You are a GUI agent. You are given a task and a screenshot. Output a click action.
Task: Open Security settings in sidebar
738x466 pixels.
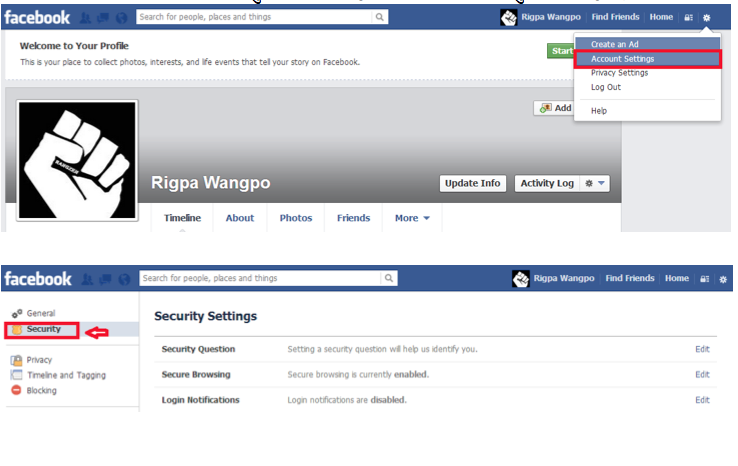coord(43,329)
